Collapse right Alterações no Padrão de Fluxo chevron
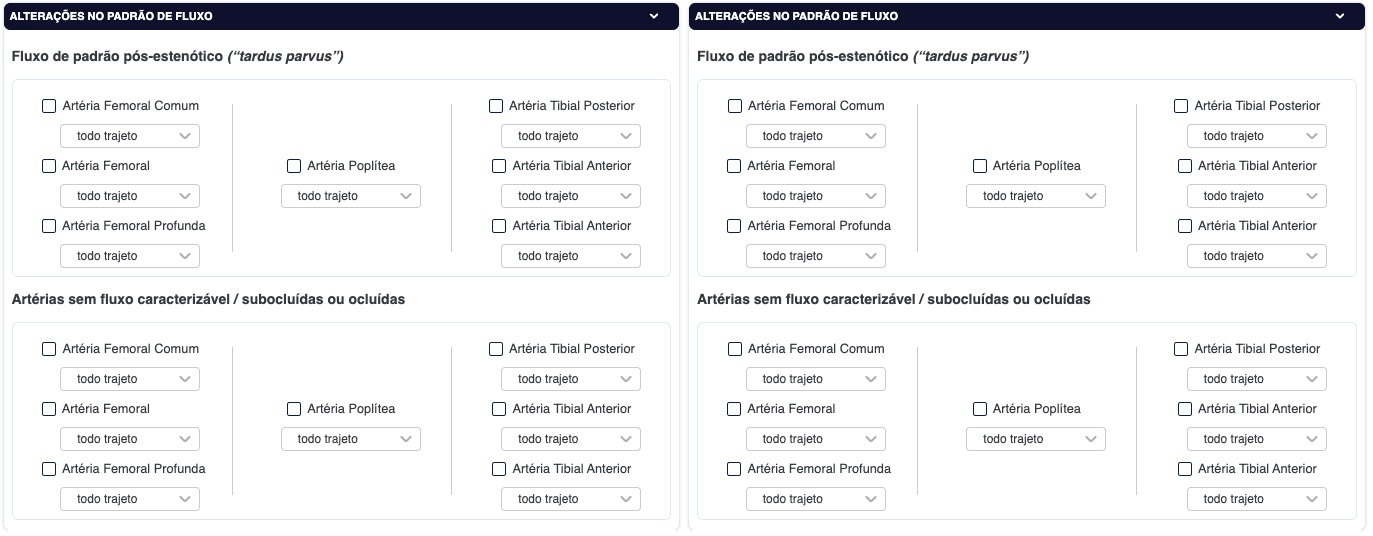This screenshot has width=1373, height=536. (x=1339, y=16)
